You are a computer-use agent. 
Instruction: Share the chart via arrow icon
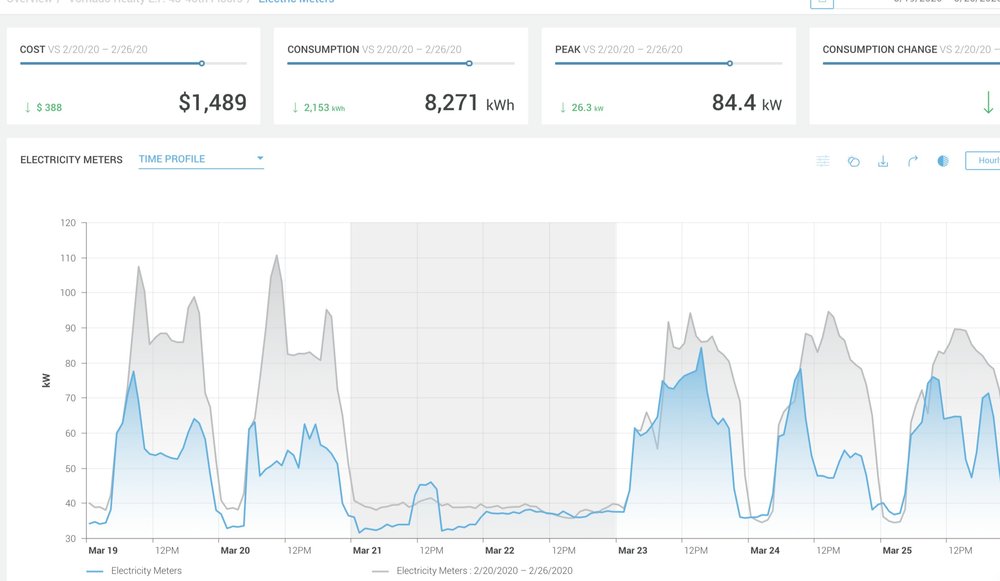tap(913, 161)
